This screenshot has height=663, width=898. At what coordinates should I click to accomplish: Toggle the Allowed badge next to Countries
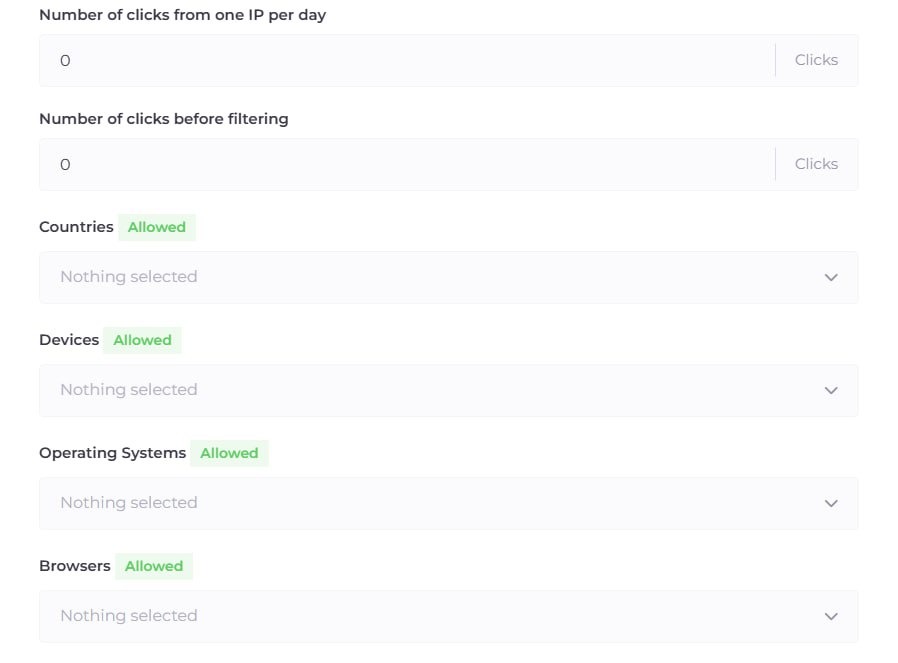(x=157, y=227)
